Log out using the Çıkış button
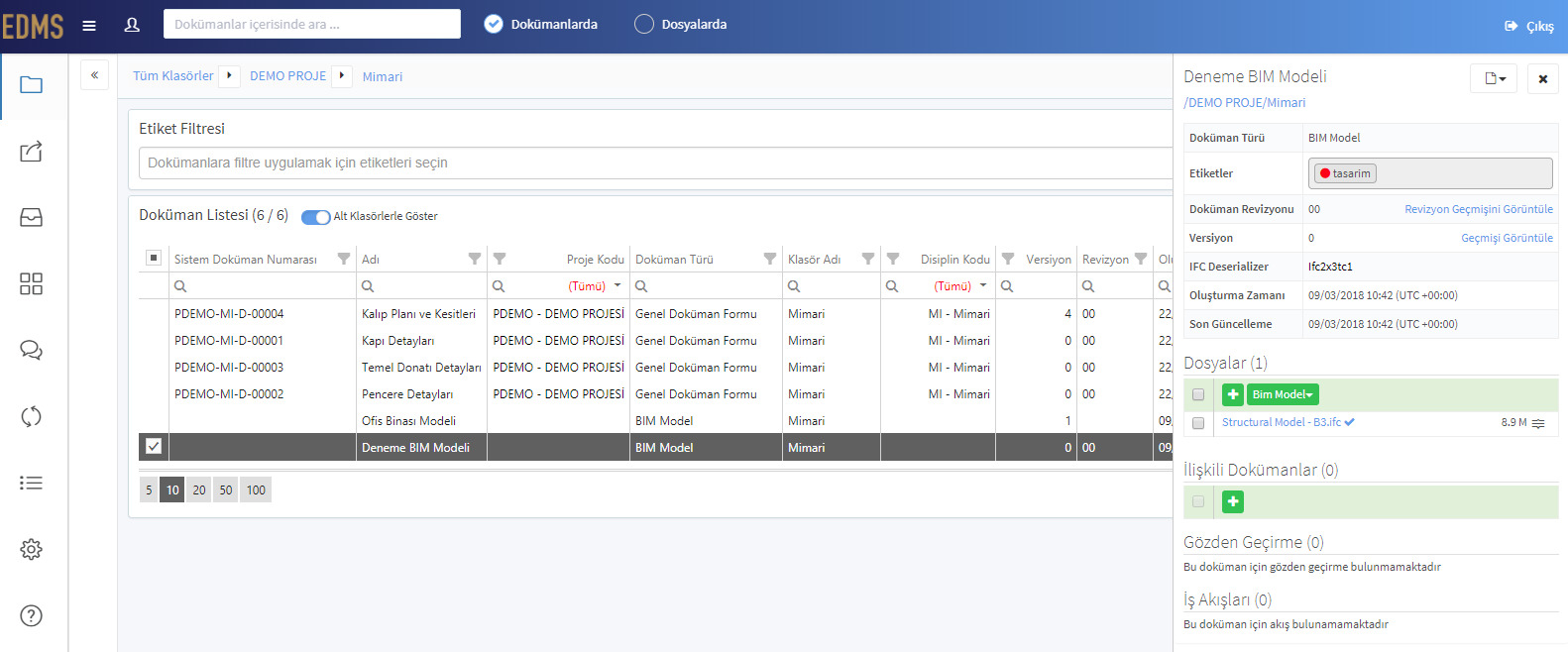Screen dimensions: 1568x652 pyautogui.click(x=1529, y=26)
